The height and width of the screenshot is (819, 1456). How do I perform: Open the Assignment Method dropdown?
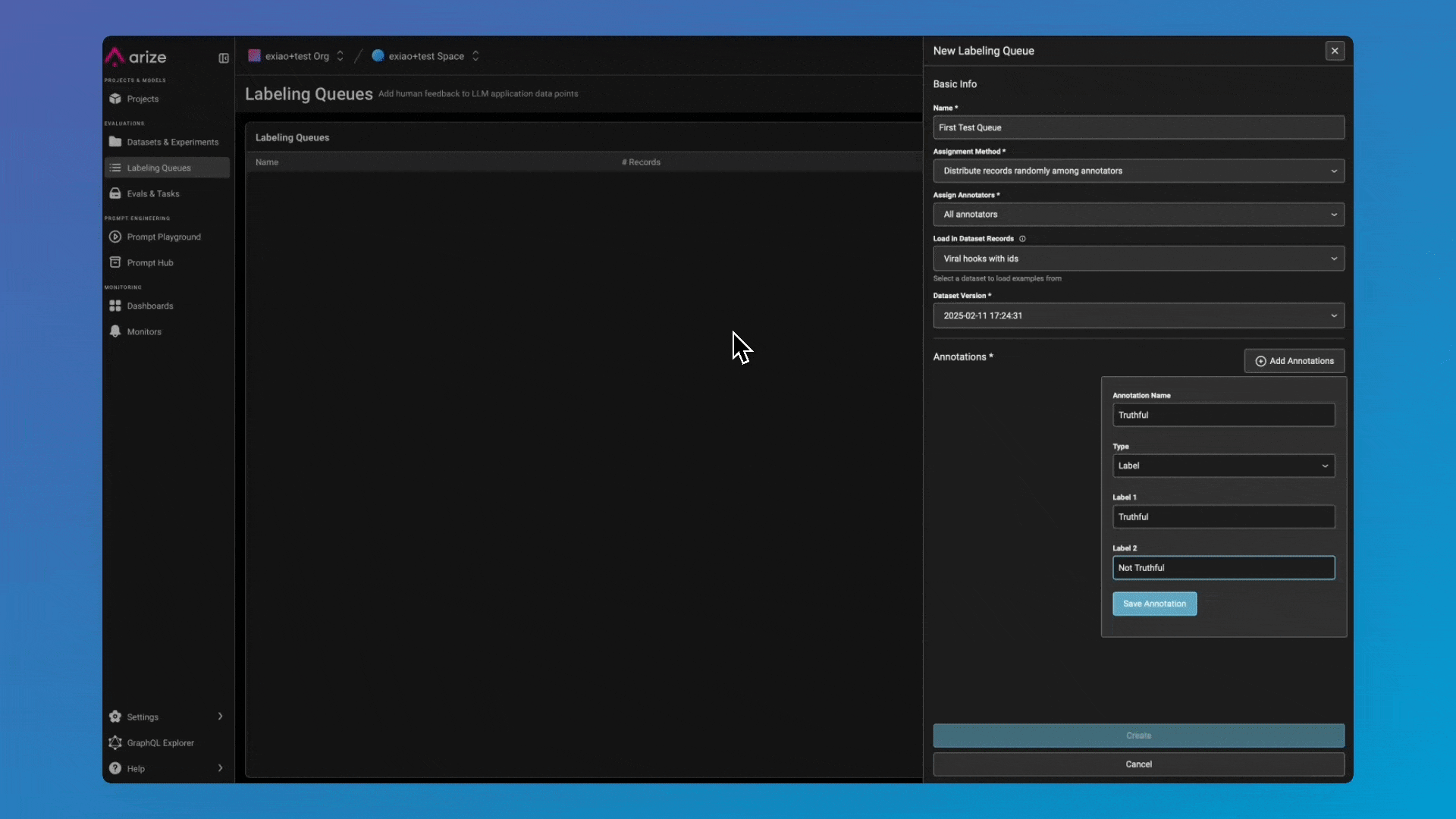tap(1138, 171)
